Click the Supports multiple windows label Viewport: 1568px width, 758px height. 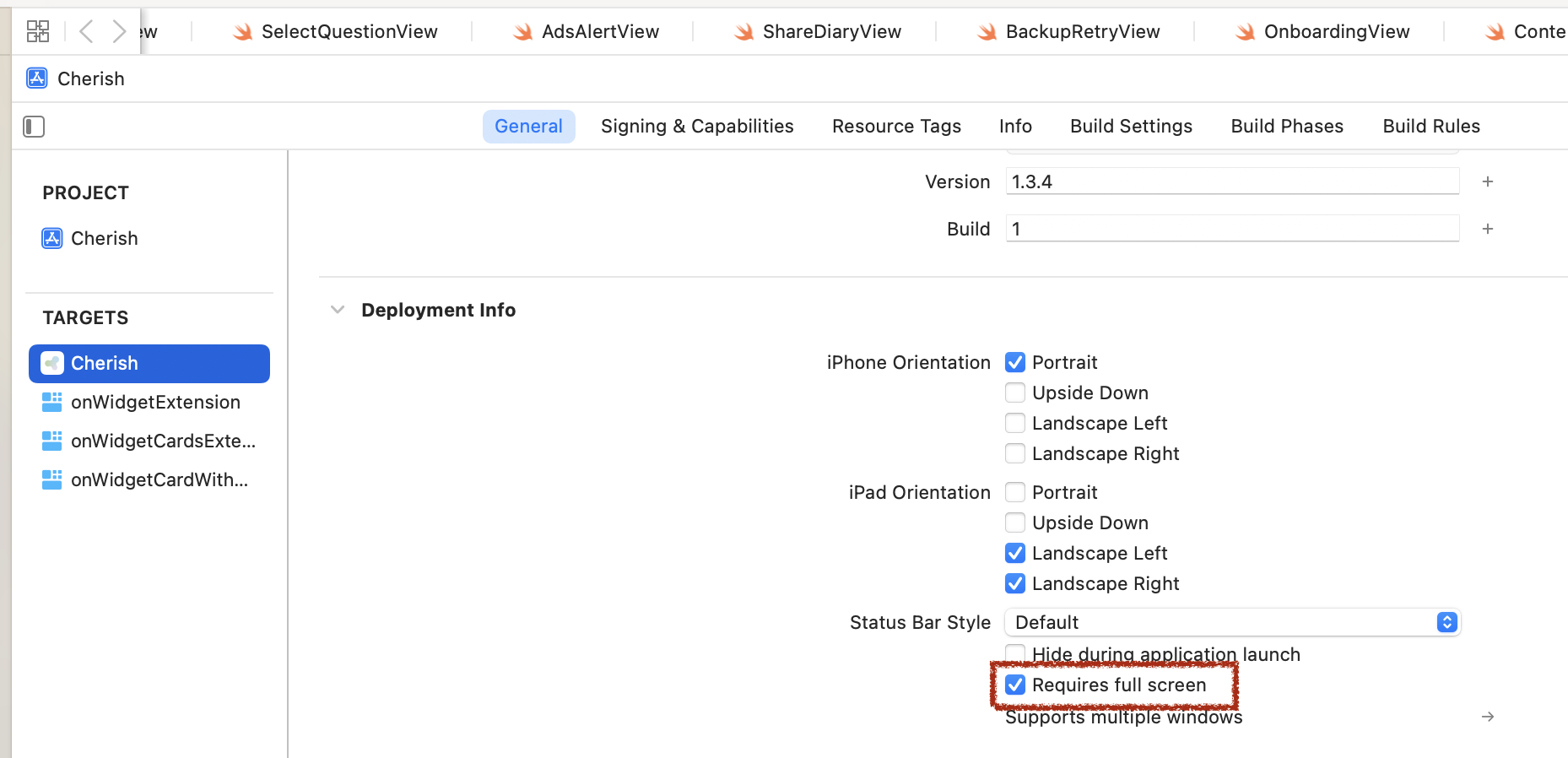(1123, 717)
